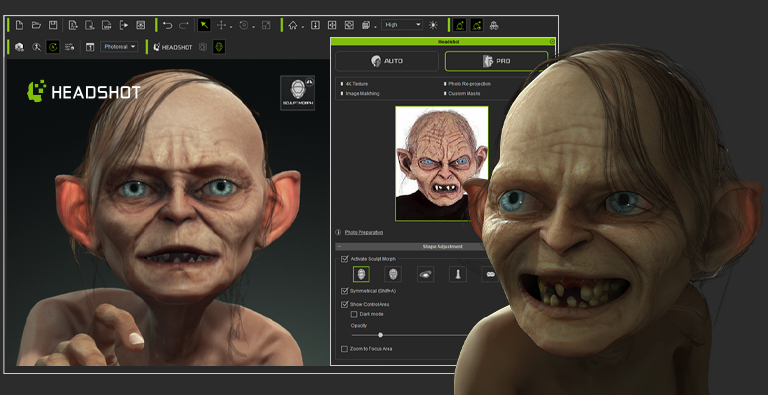This screenshot has height=395, width=768.
Task: Click the sliders settings toolbar icon
Action: (70, 47)
